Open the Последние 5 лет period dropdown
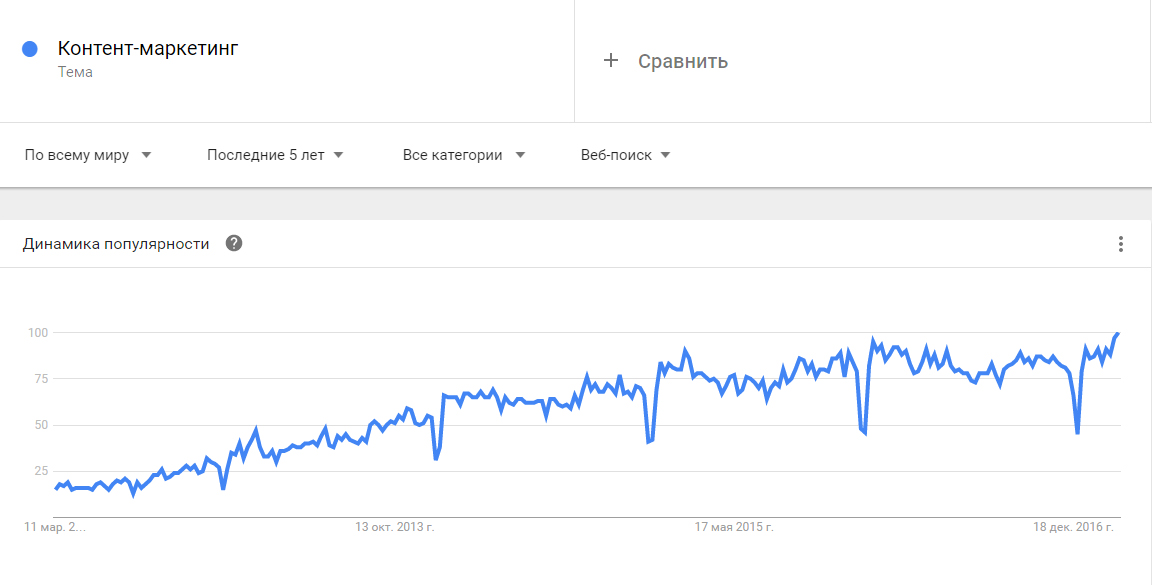Viewport: 1152px width, 585px height. point(276,155)
